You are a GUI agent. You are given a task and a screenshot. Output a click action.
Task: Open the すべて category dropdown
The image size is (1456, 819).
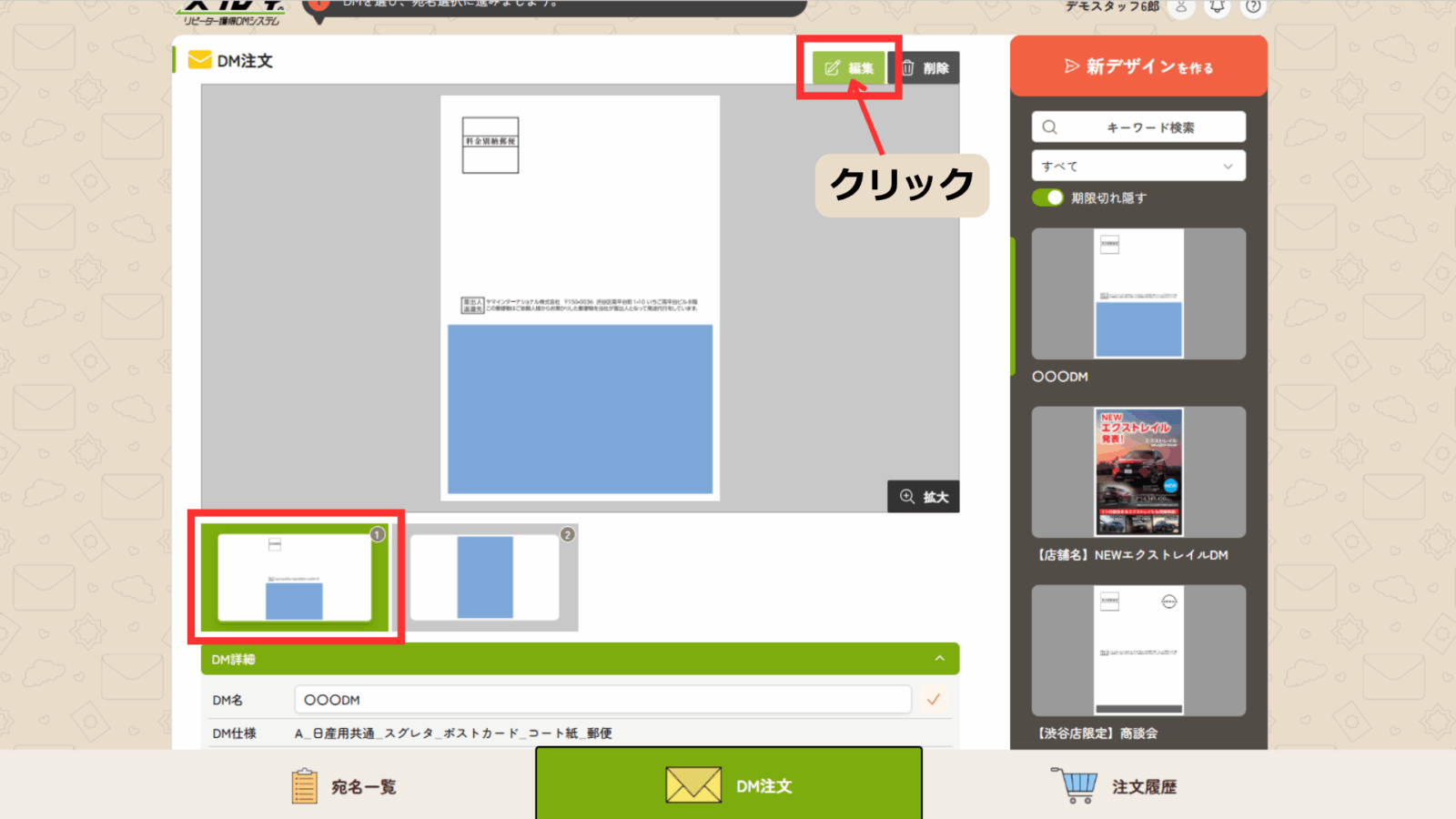tap(1137, 167)
